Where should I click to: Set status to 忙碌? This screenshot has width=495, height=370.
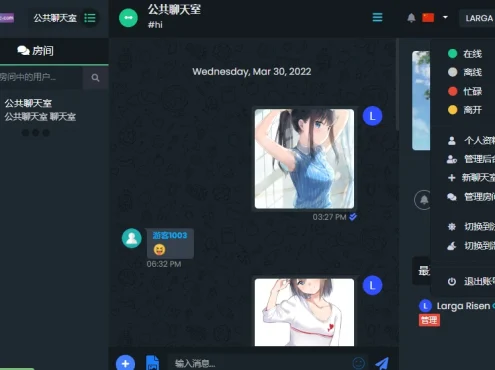[x=465, y=91]
